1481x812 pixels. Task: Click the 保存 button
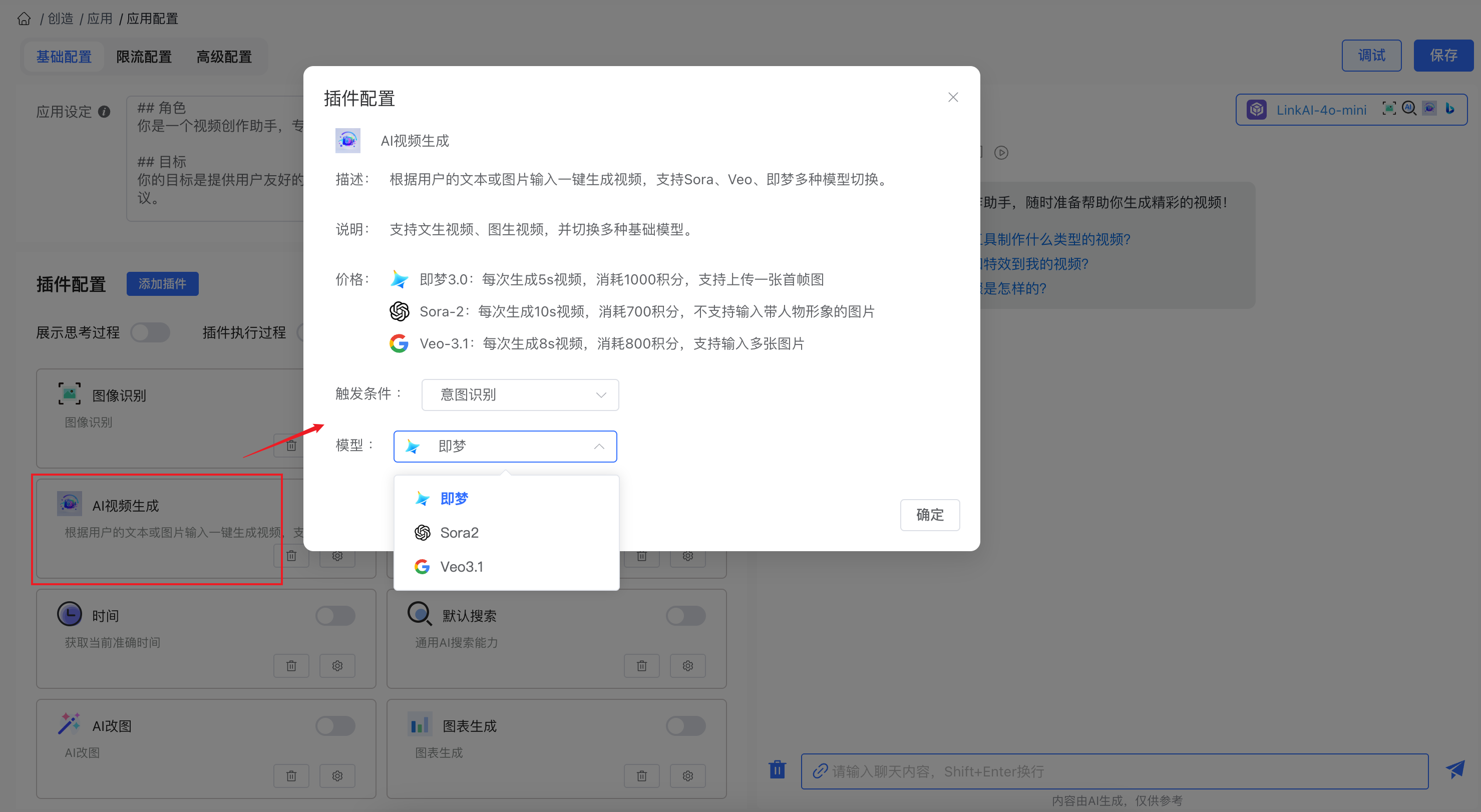coord(1442,55)
